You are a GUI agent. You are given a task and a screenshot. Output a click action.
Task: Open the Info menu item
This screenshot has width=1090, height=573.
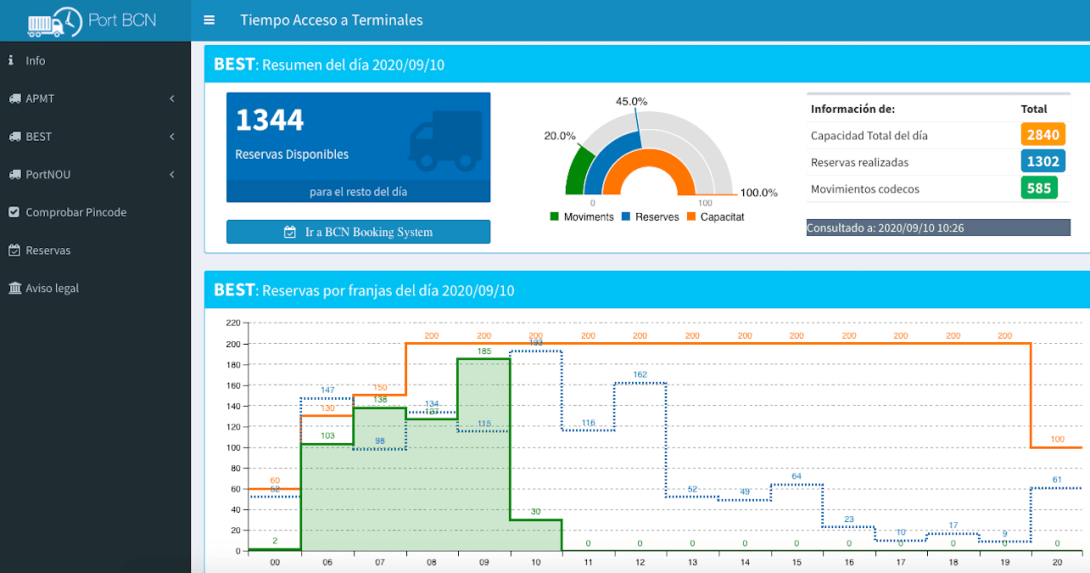(x=95, y=60)
